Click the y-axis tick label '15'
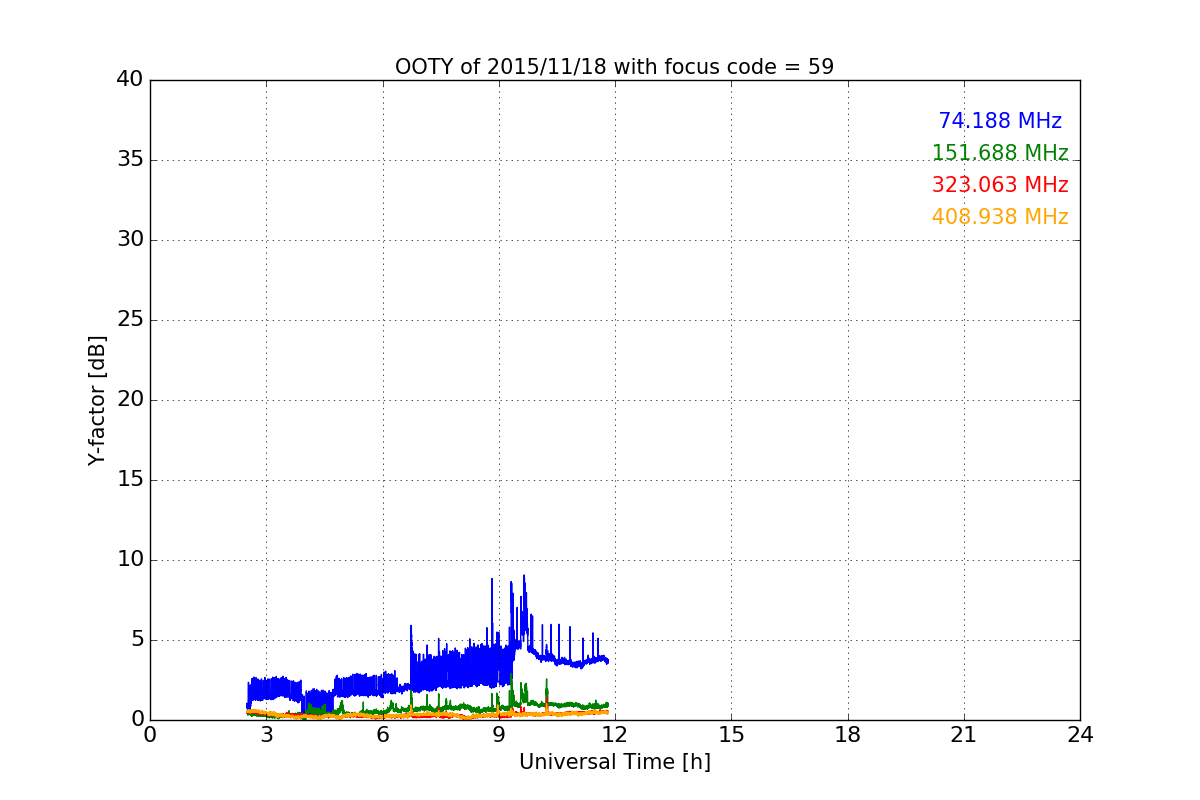The width and height of the screenshot is (1200, 800). tap(130, 480)
